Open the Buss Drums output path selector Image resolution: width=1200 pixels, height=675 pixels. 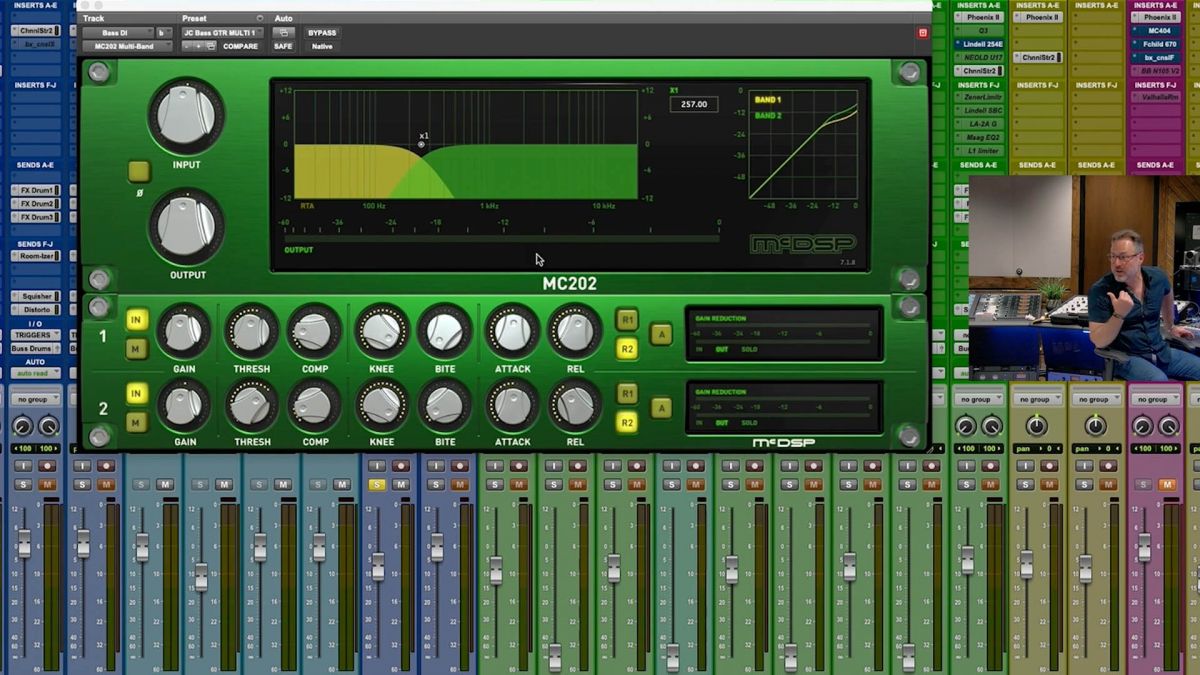(37, 348)
